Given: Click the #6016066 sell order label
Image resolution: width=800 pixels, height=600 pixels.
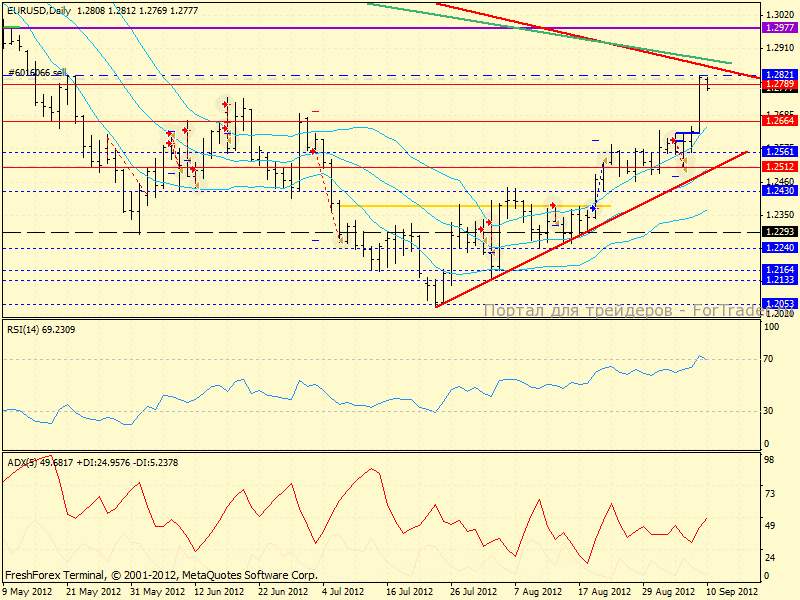Looking at the screenshot, I should [x=35, y=73].
